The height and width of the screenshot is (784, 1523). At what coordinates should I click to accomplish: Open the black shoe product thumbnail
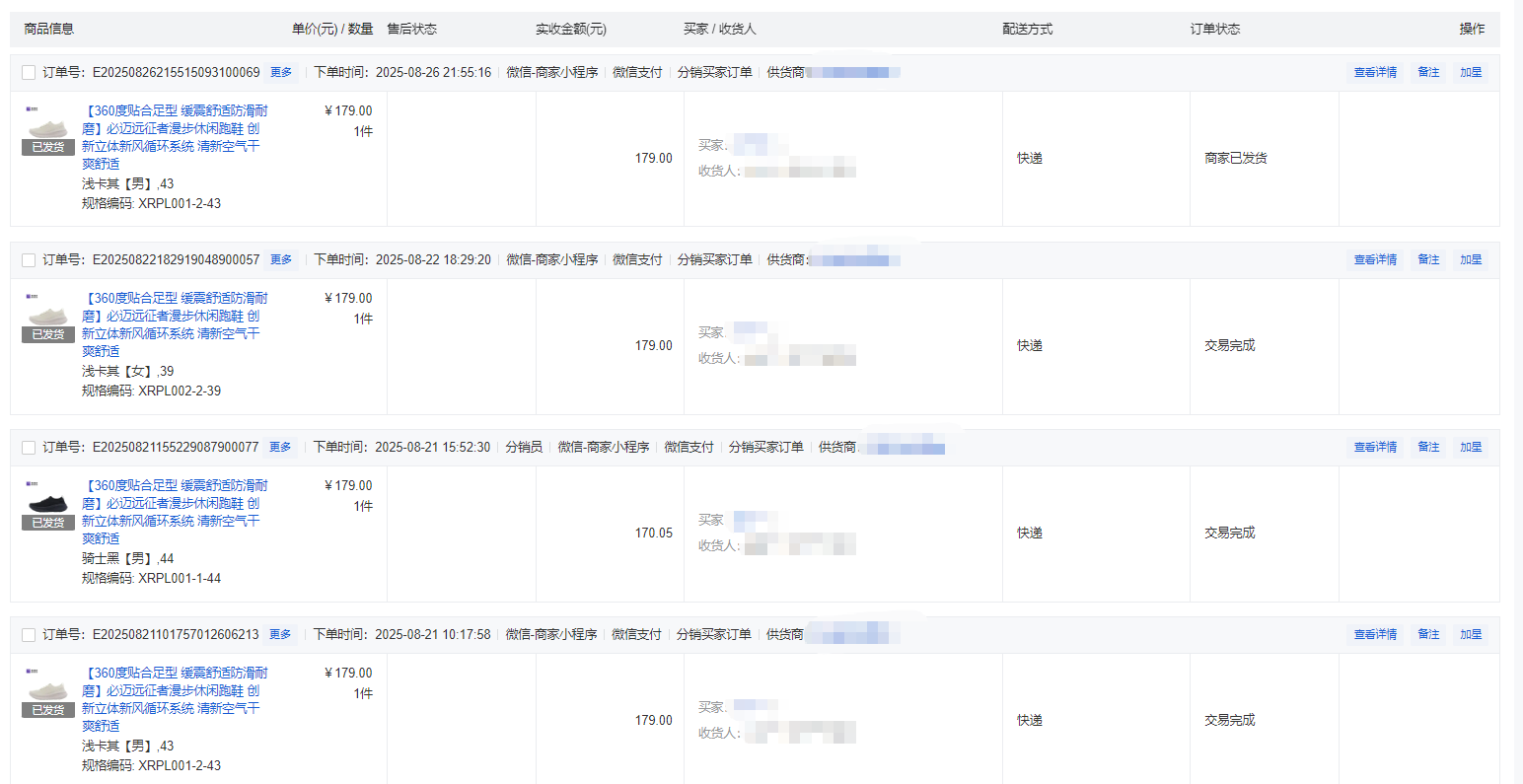[x=48, y=504]
